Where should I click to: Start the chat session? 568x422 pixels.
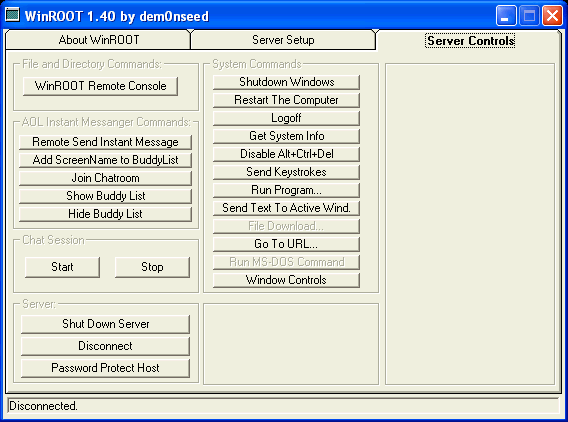click(x=62, y=267)
